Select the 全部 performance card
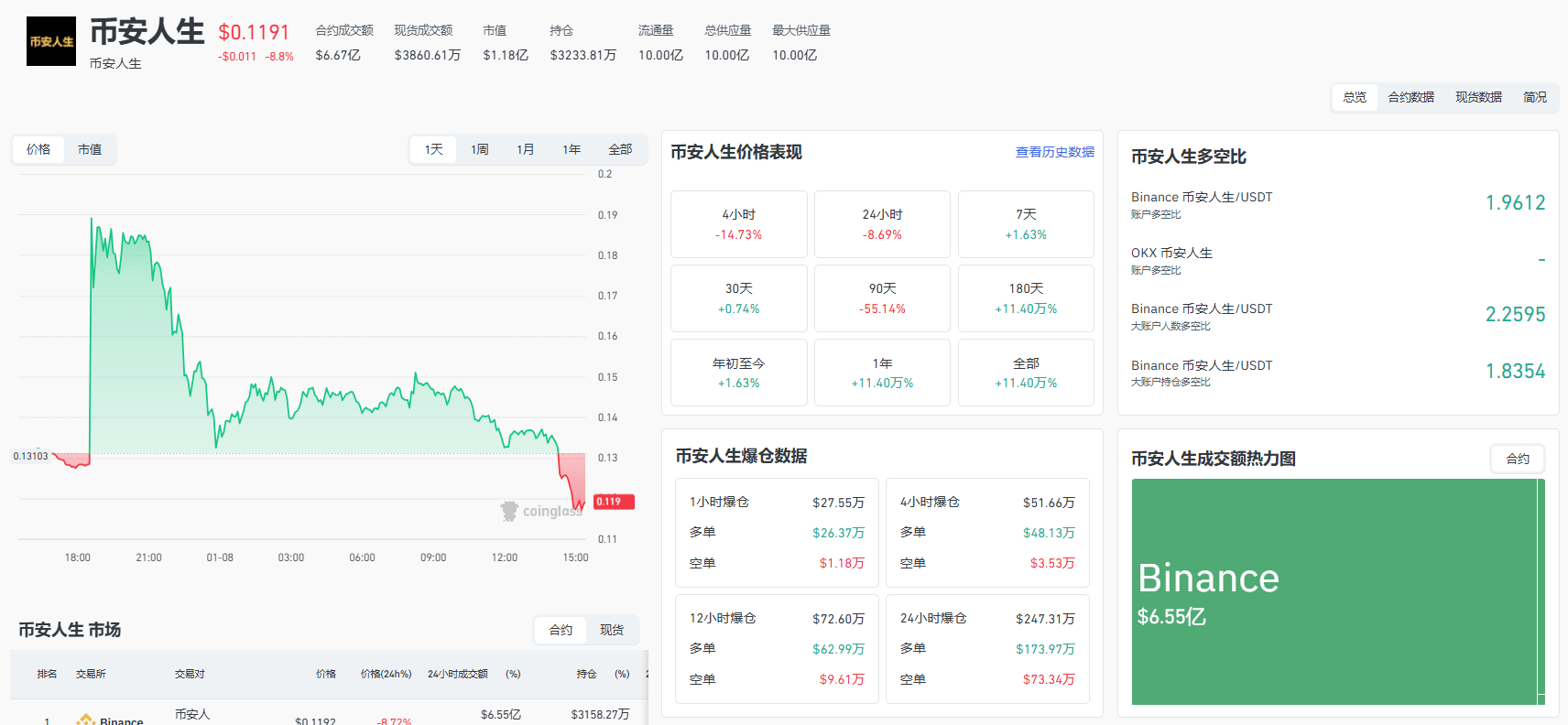 (1026, 373)
